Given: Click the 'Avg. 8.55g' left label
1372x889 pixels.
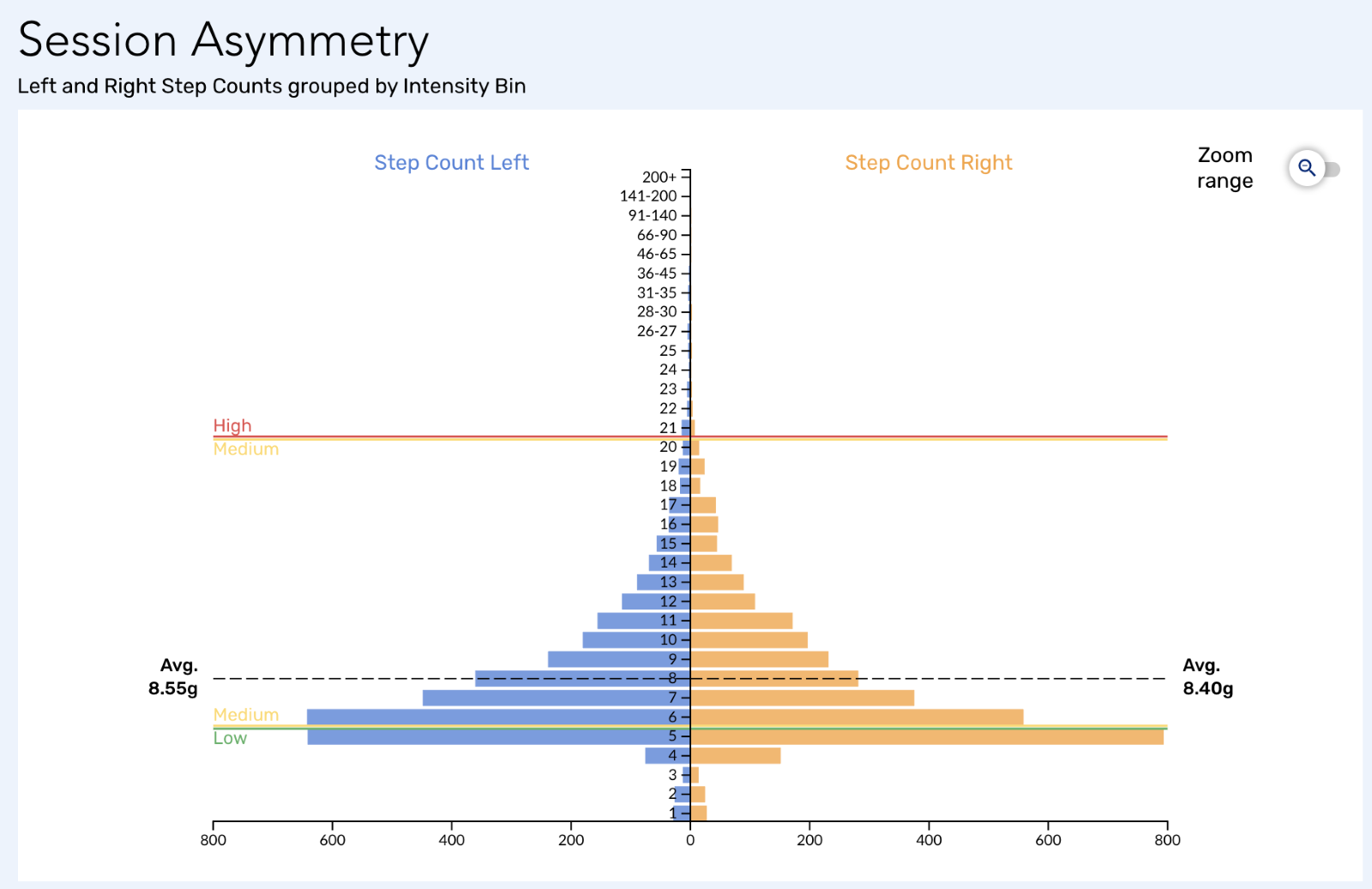Looking at the screenshot, I should (173, 677).
